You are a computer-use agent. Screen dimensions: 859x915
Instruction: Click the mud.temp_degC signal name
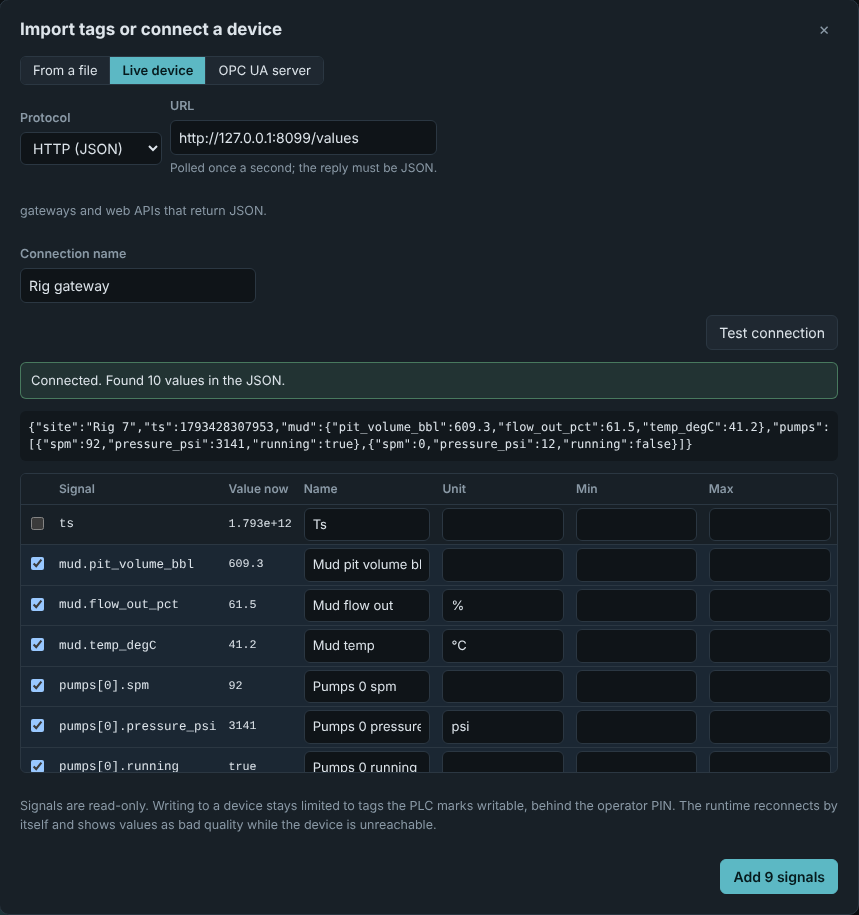(107, 645)
